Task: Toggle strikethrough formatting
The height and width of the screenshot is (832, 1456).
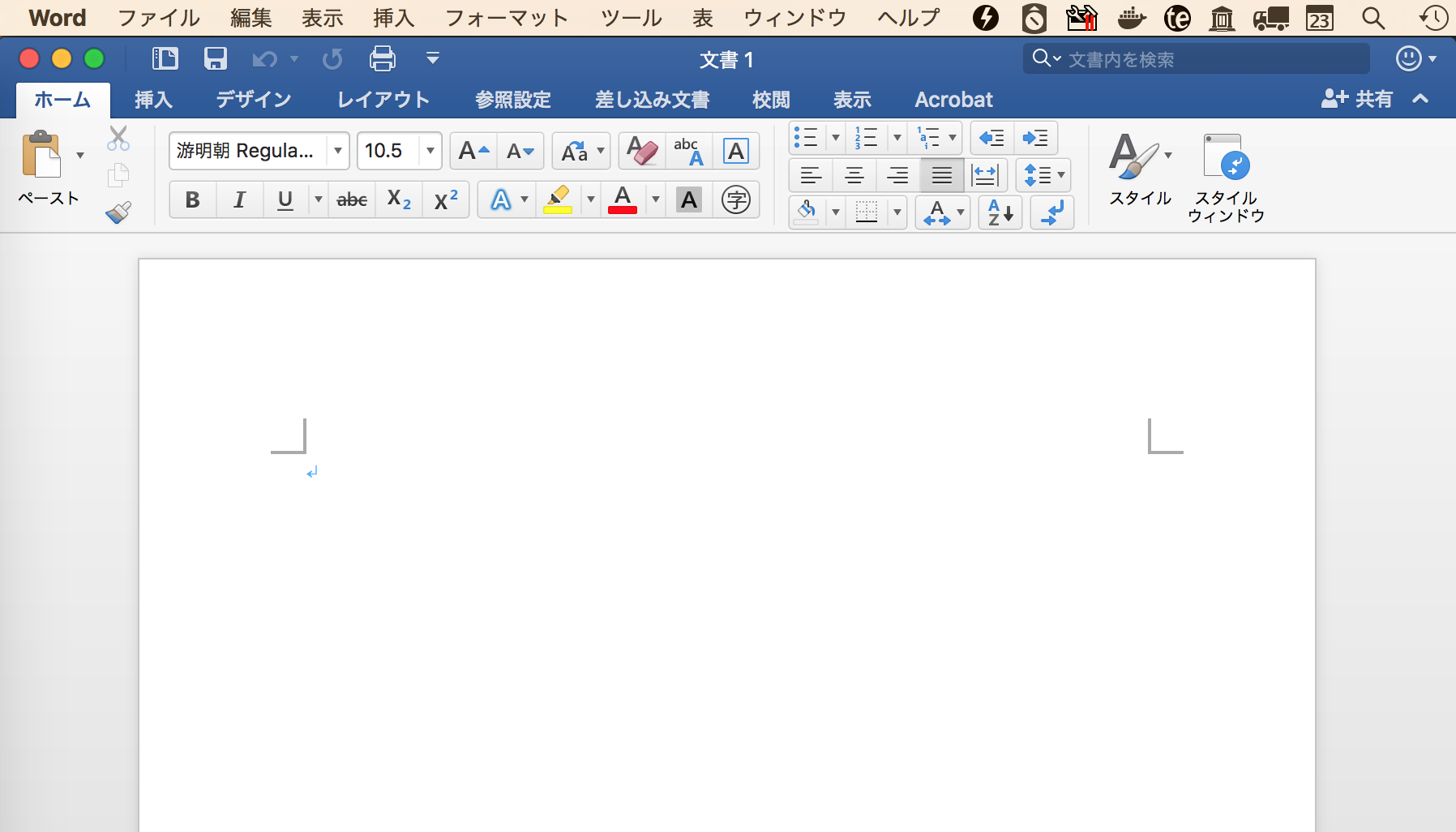Action: click(352, 199)
